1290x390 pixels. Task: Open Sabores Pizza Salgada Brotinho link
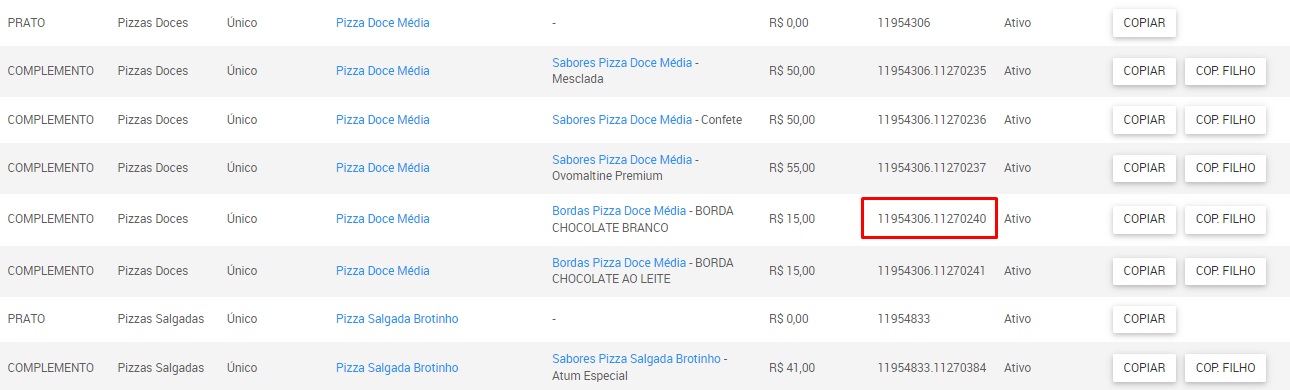pyautogui.click(x=636, y=359)
